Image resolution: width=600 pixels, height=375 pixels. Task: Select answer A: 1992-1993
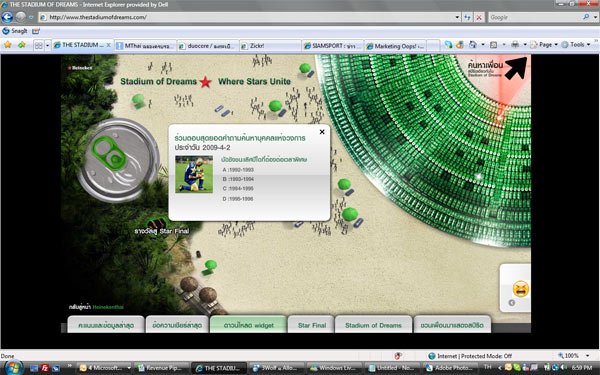point(238,170)
